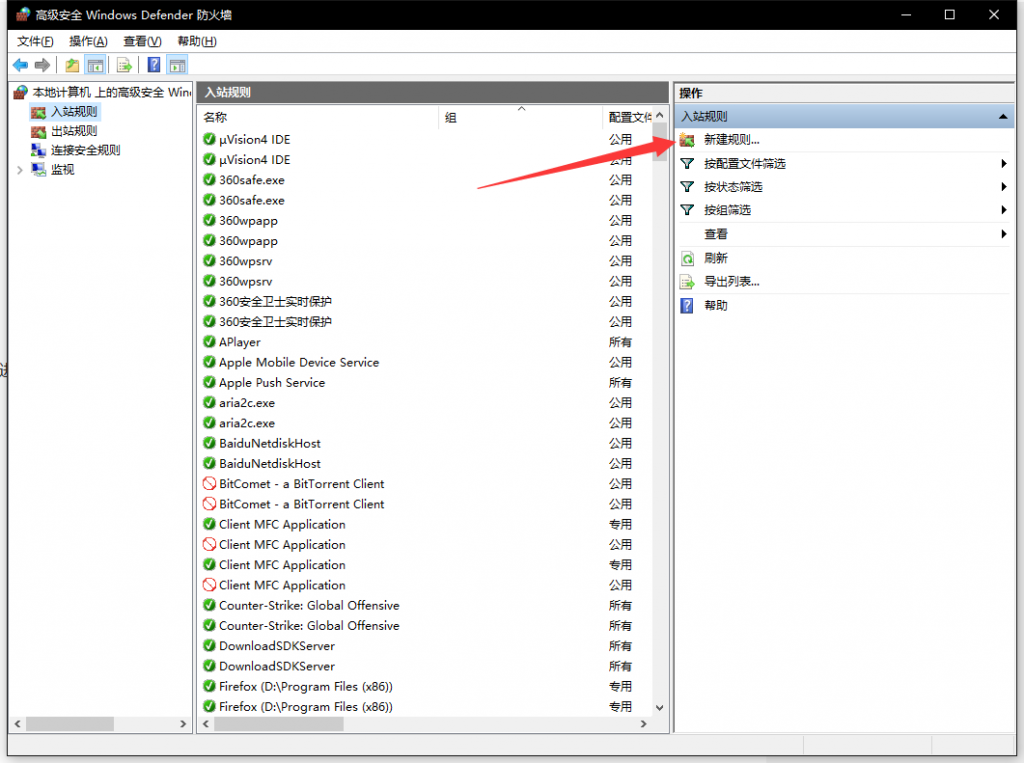Click the rules list vertical scrollbar down arrow
1024x763 pixels.
tap(659, 707)
